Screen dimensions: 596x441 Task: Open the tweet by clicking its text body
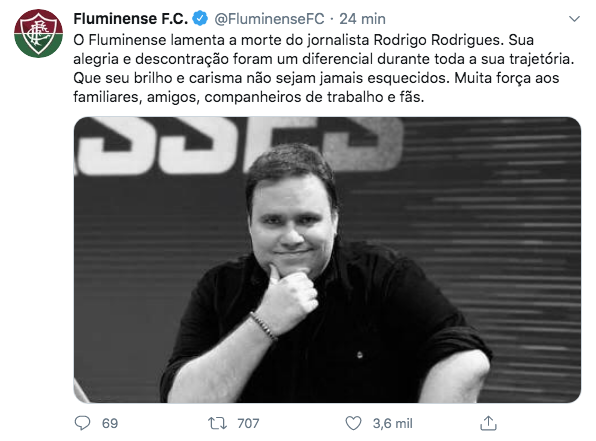pyautogui.click(x=323, y=68)
